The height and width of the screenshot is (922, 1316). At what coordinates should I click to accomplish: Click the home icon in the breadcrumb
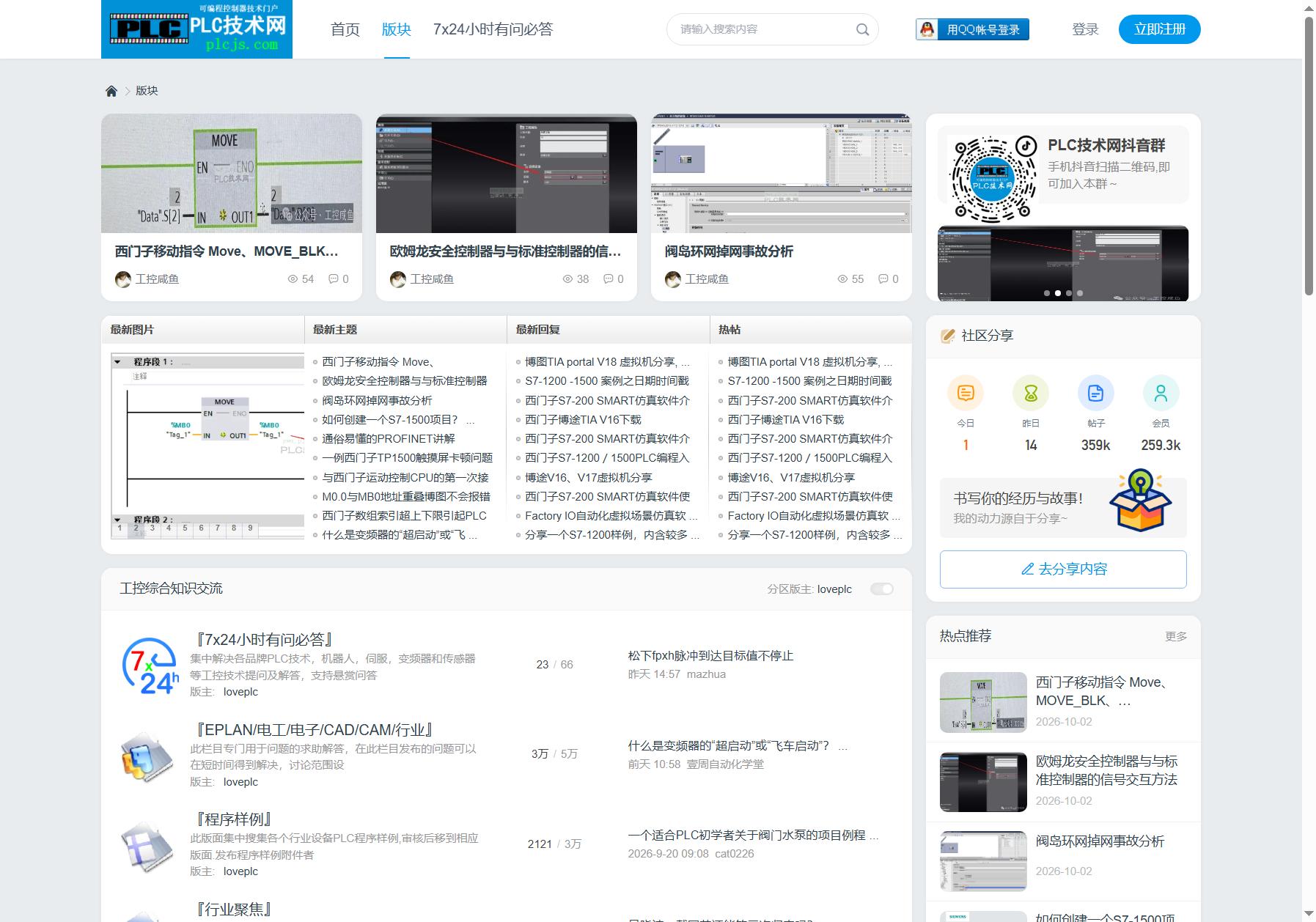111,91
